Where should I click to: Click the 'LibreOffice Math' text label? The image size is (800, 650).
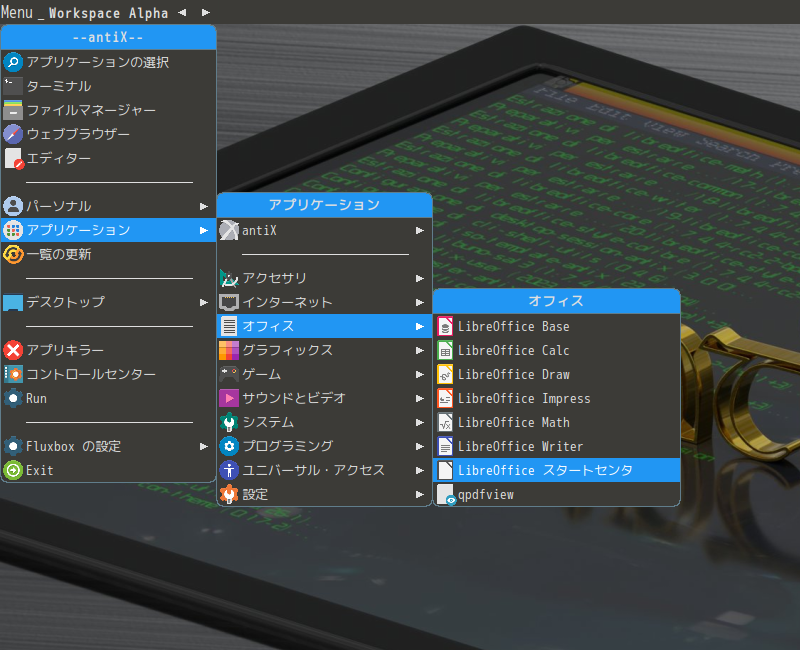(514, 422)
